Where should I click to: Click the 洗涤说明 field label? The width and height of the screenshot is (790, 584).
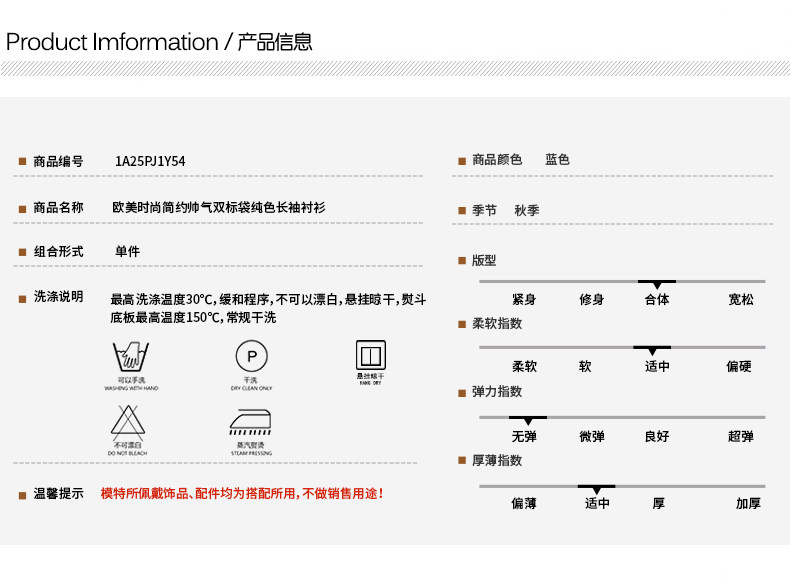point(58,296)
